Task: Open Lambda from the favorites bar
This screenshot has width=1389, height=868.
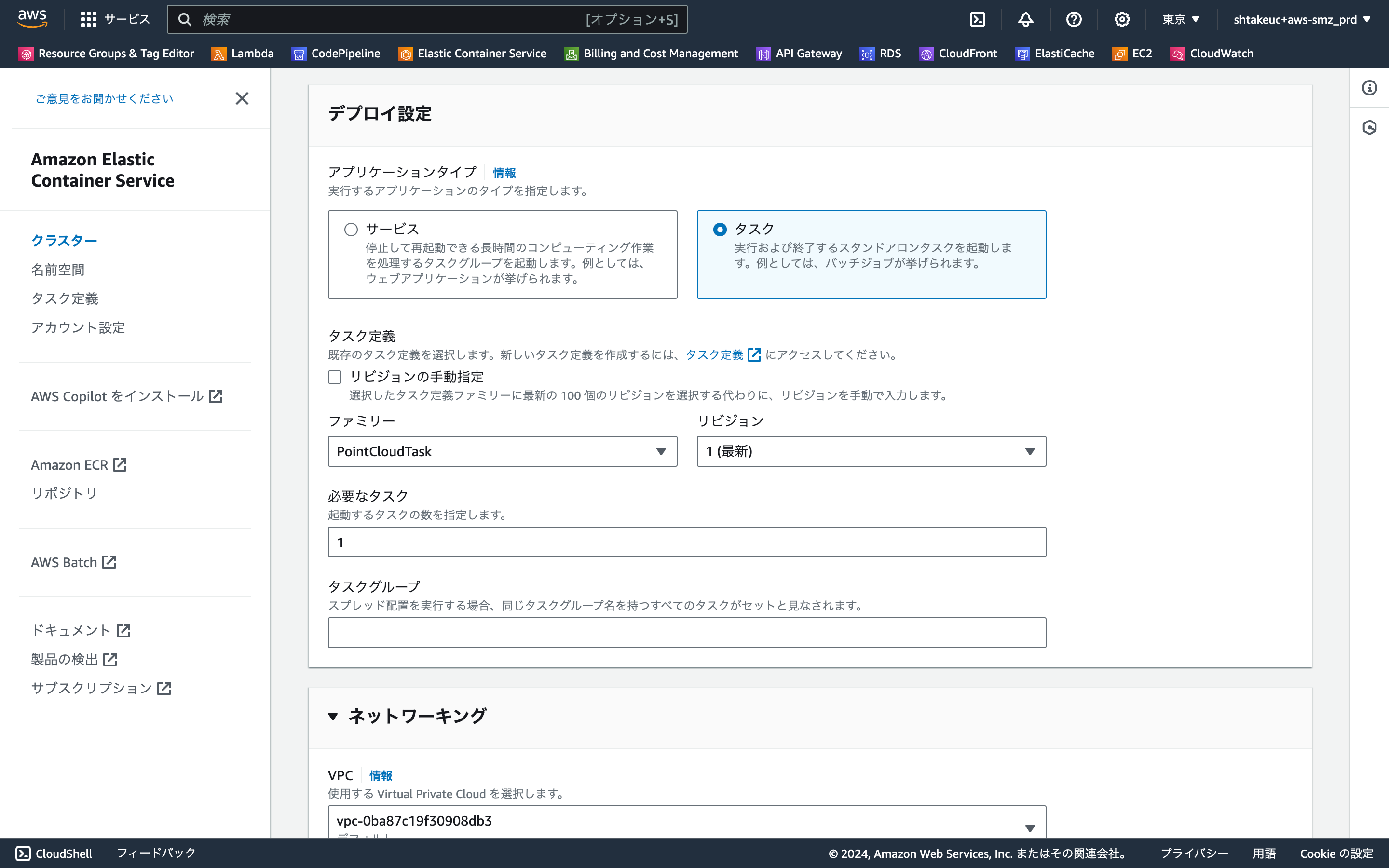Action: 243,54
